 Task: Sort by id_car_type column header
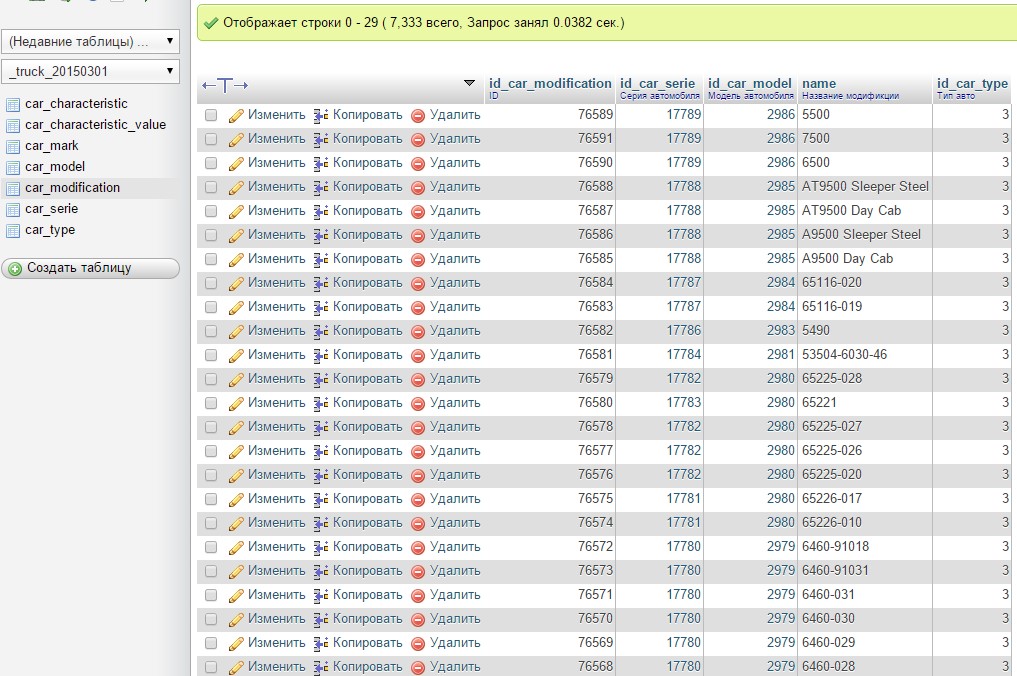click(x=972, y=84)
